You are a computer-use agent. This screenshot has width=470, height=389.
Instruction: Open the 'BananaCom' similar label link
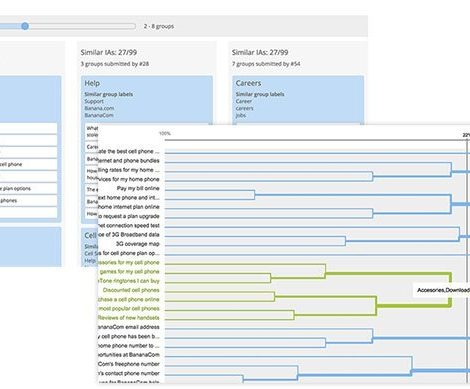click(x=99, y=115)
